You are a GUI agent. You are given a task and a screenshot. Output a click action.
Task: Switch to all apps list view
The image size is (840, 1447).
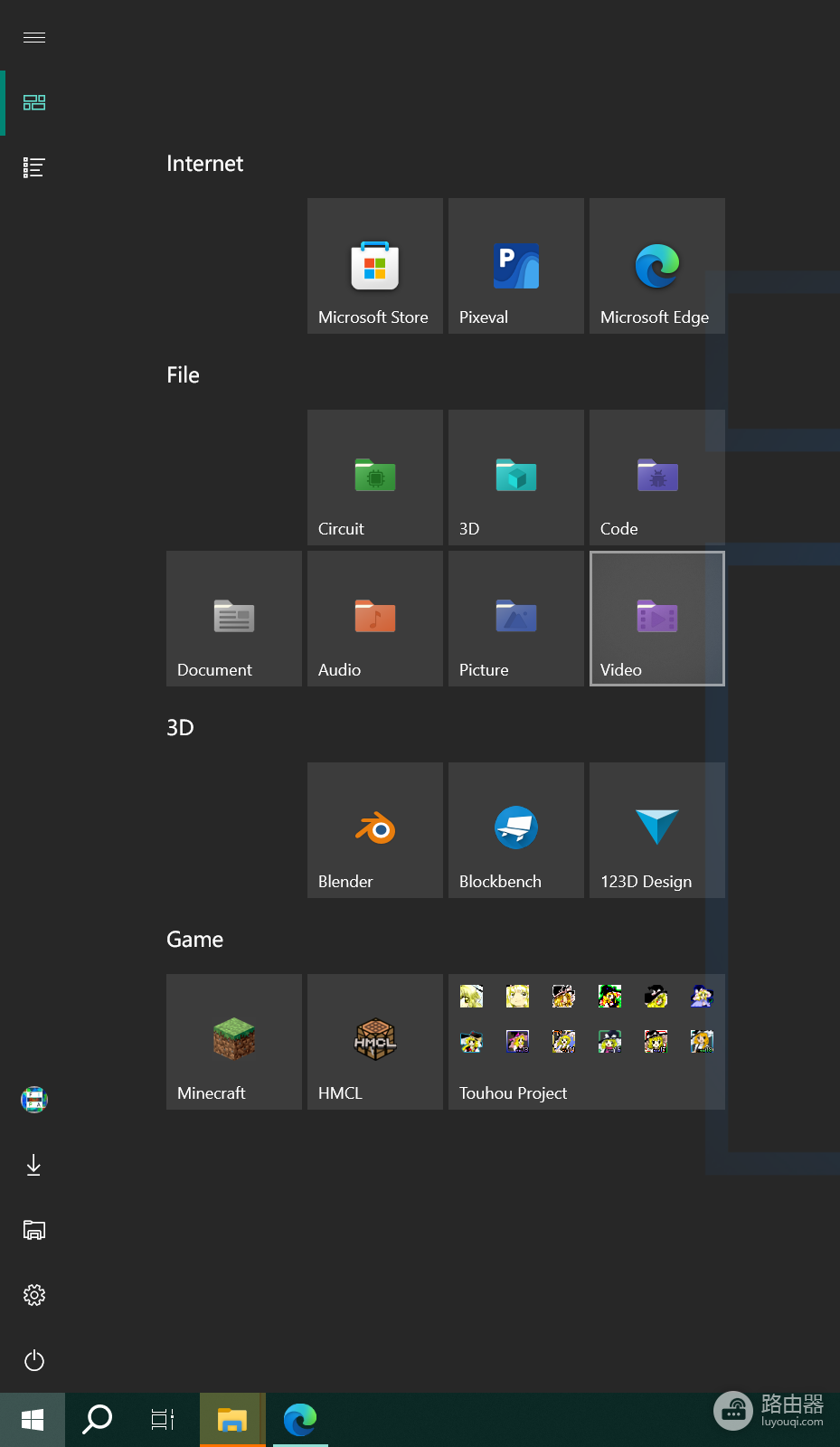point(34,167)
